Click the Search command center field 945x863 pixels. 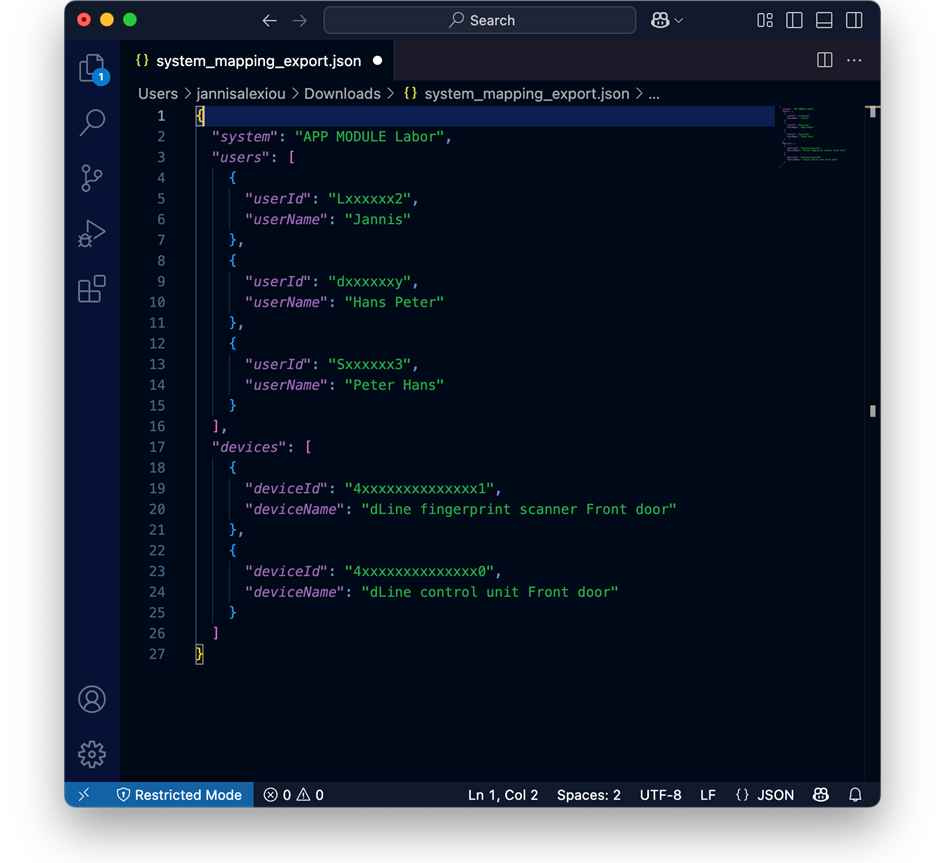[x=480, y=20]
